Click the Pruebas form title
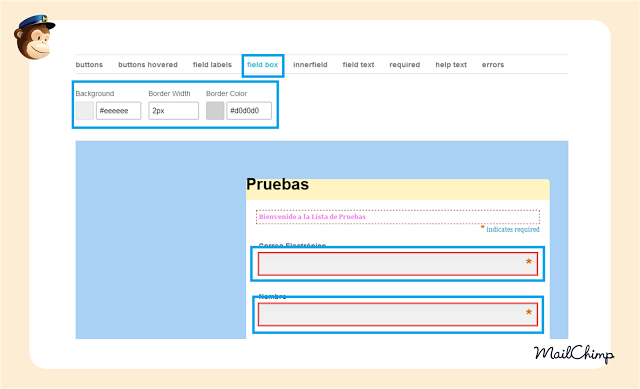 [278, 184]
